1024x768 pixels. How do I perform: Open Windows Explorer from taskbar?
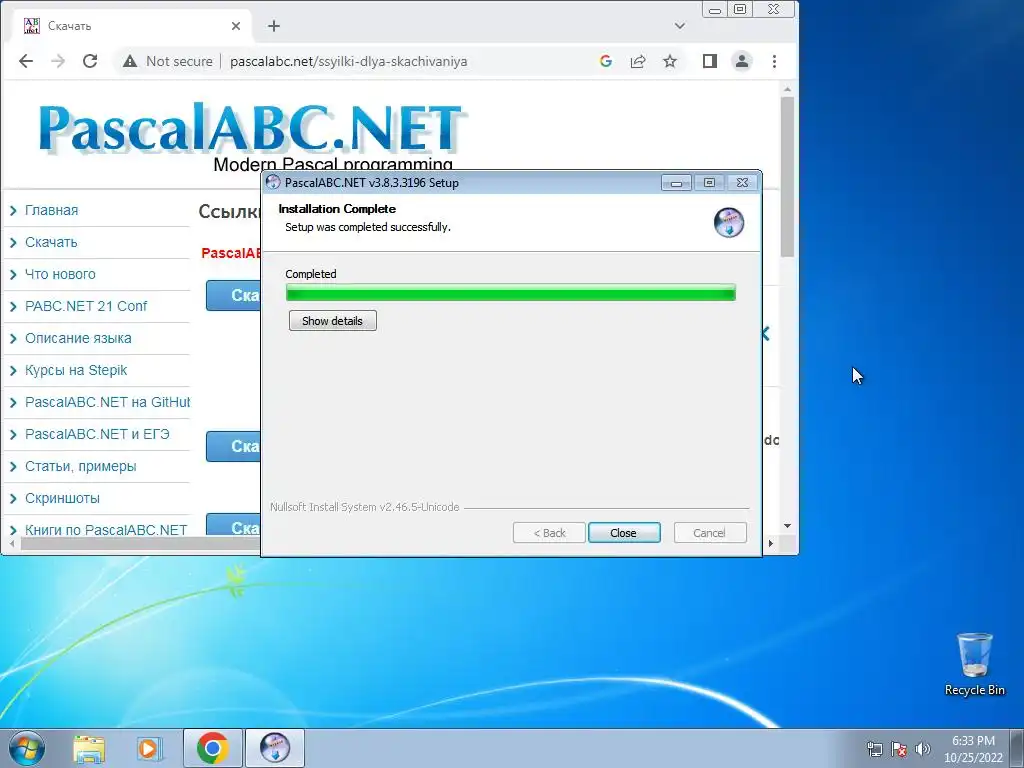[89, 748]
